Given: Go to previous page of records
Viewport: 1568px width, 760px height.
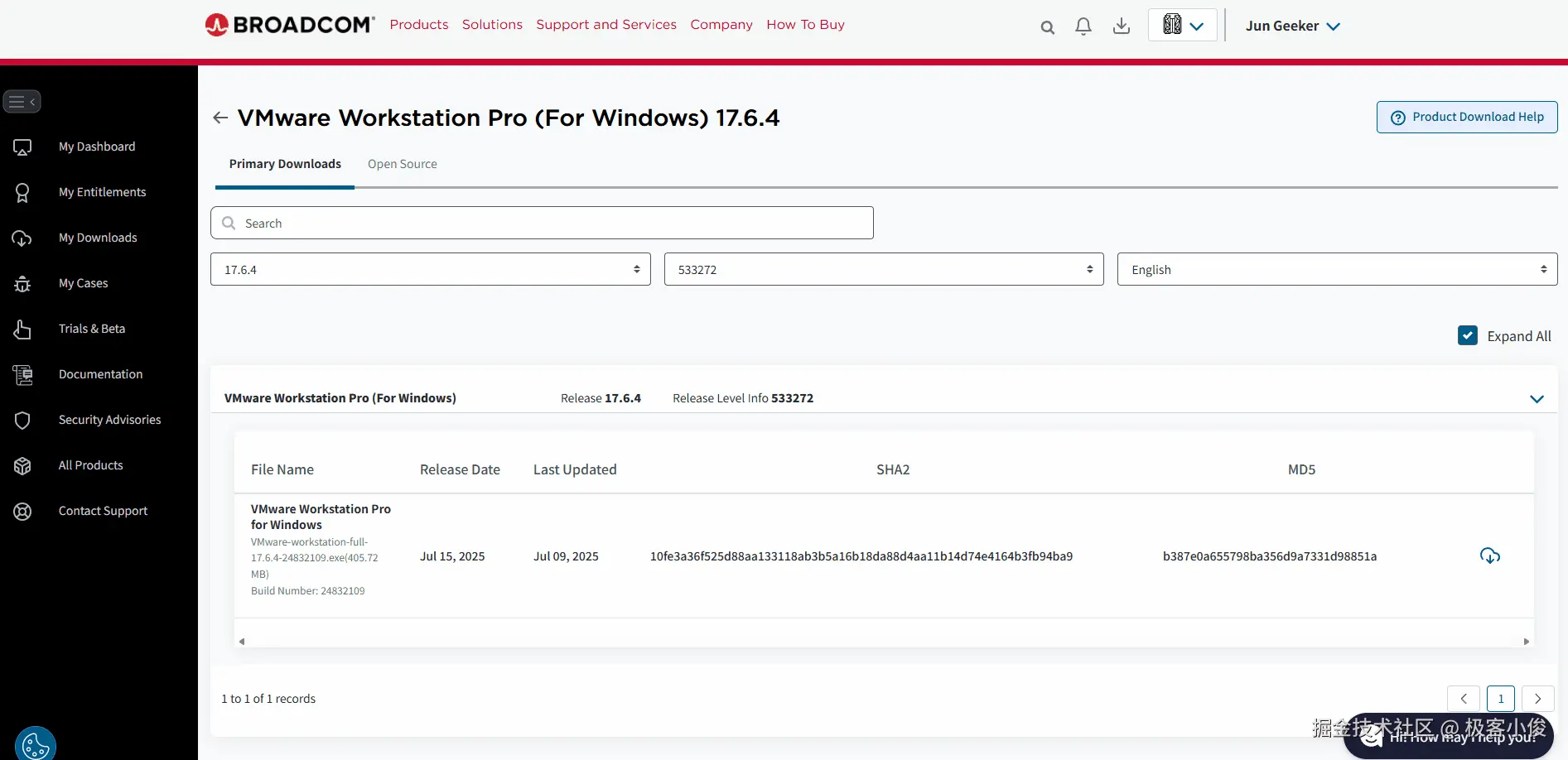Looking at the screenshot, I should 1464,699.
